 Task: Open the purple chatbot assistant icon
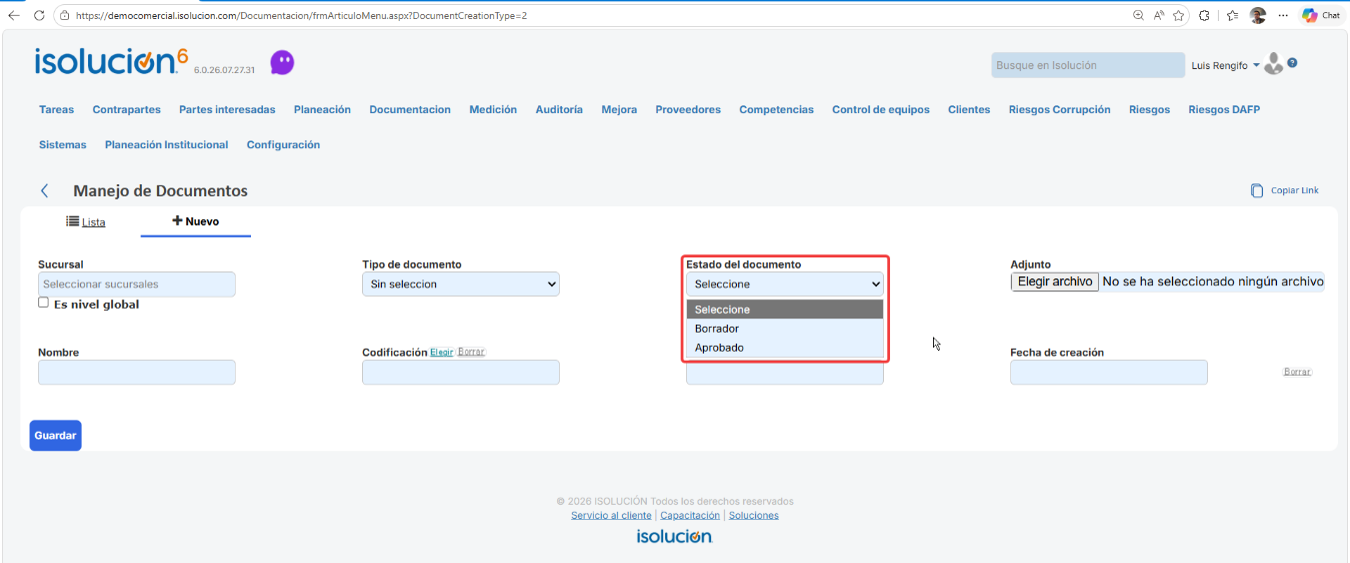coord(282,63)
